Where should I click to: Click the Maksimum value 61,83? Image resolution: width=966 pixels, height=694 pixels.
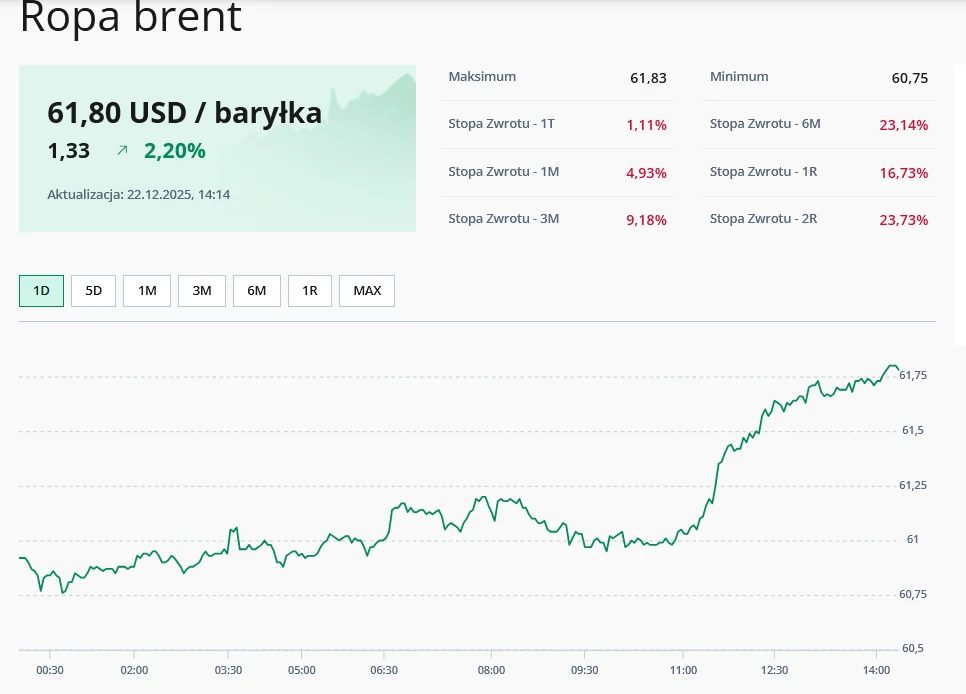(x=648, y=77)
